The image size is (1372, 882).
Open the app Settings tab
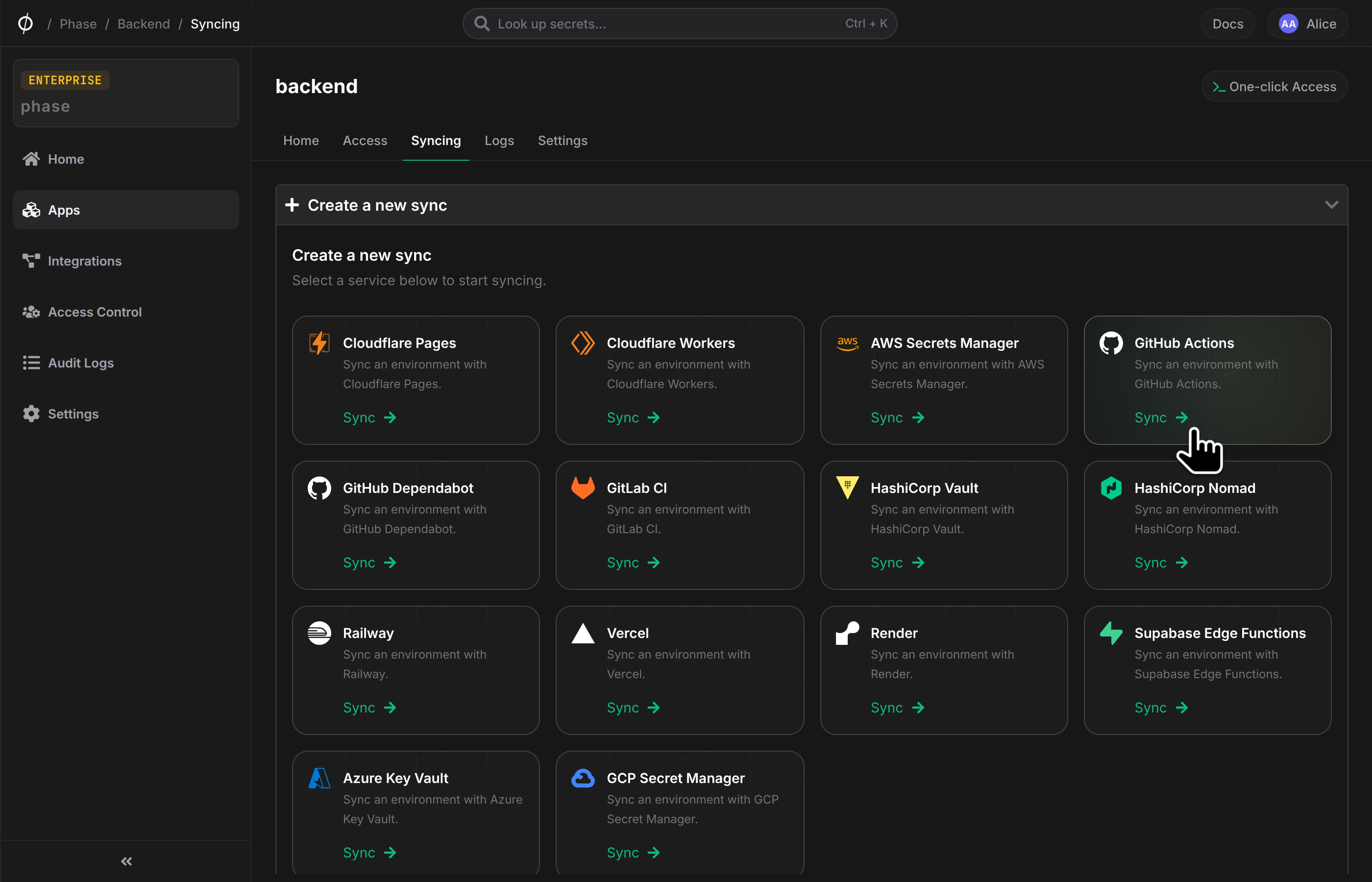point(563,140)
